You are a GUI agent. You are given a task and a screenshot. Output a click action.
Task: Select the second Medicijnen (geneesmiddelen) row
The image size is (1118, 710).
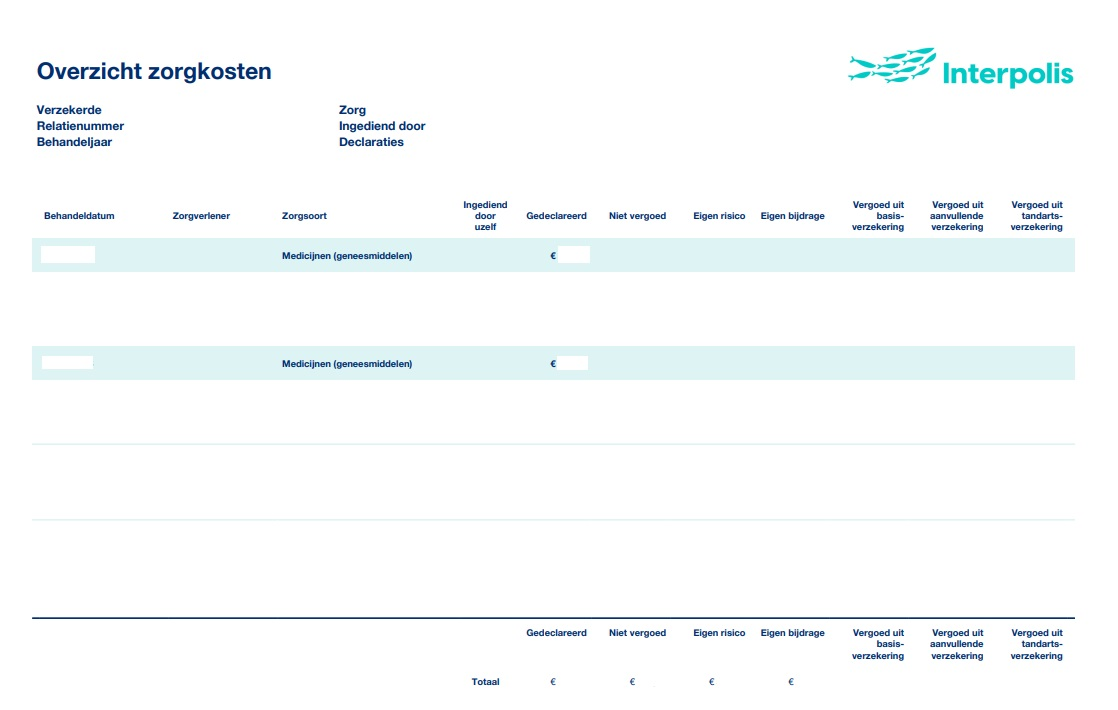[347, 364]
